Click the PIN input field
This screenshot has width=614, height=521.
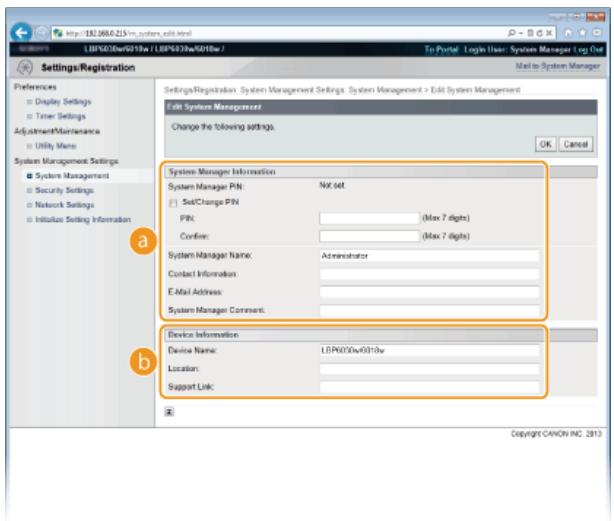click(369, 218)
